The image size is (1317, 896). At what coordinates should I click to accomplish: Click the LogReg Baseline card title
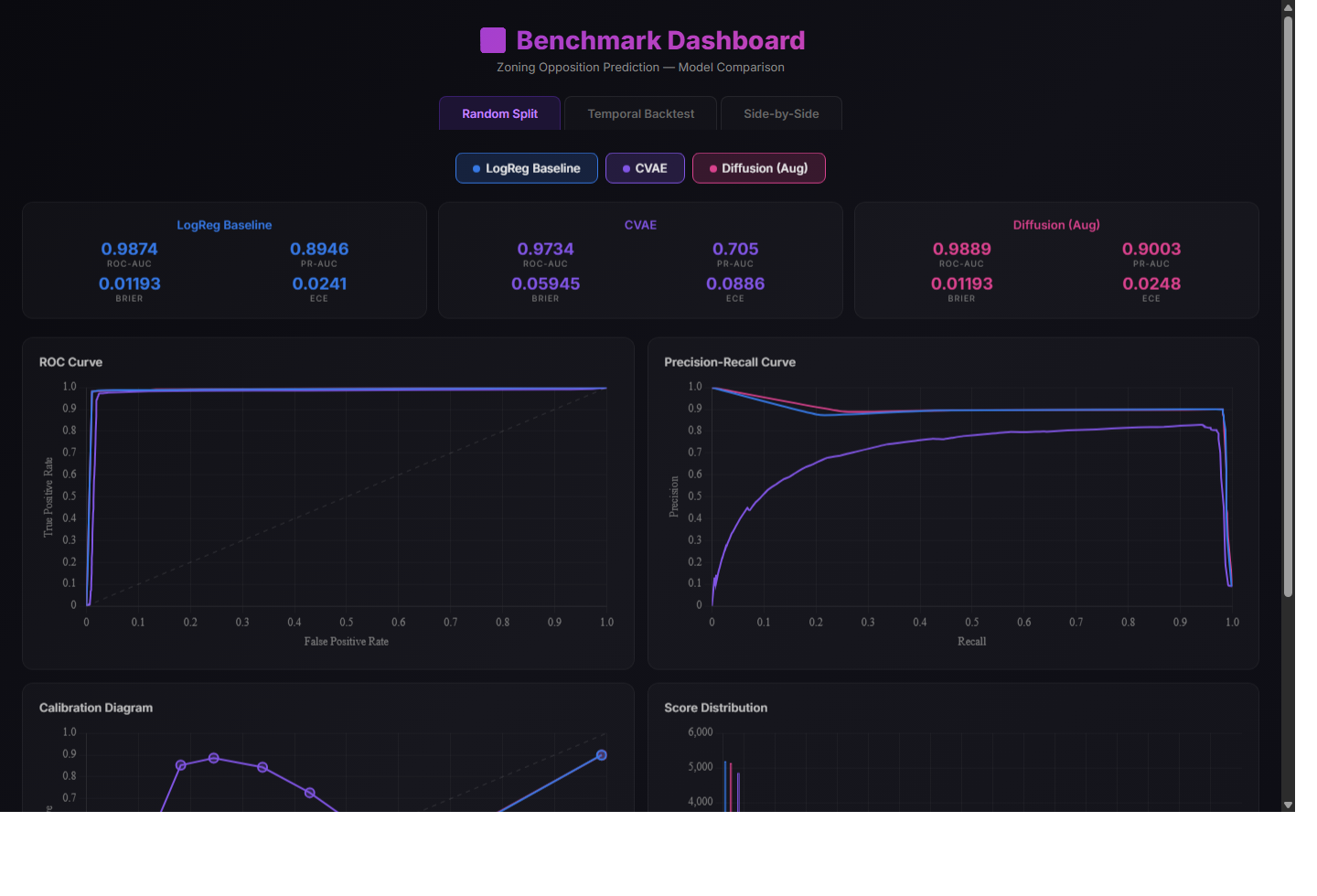224,224
